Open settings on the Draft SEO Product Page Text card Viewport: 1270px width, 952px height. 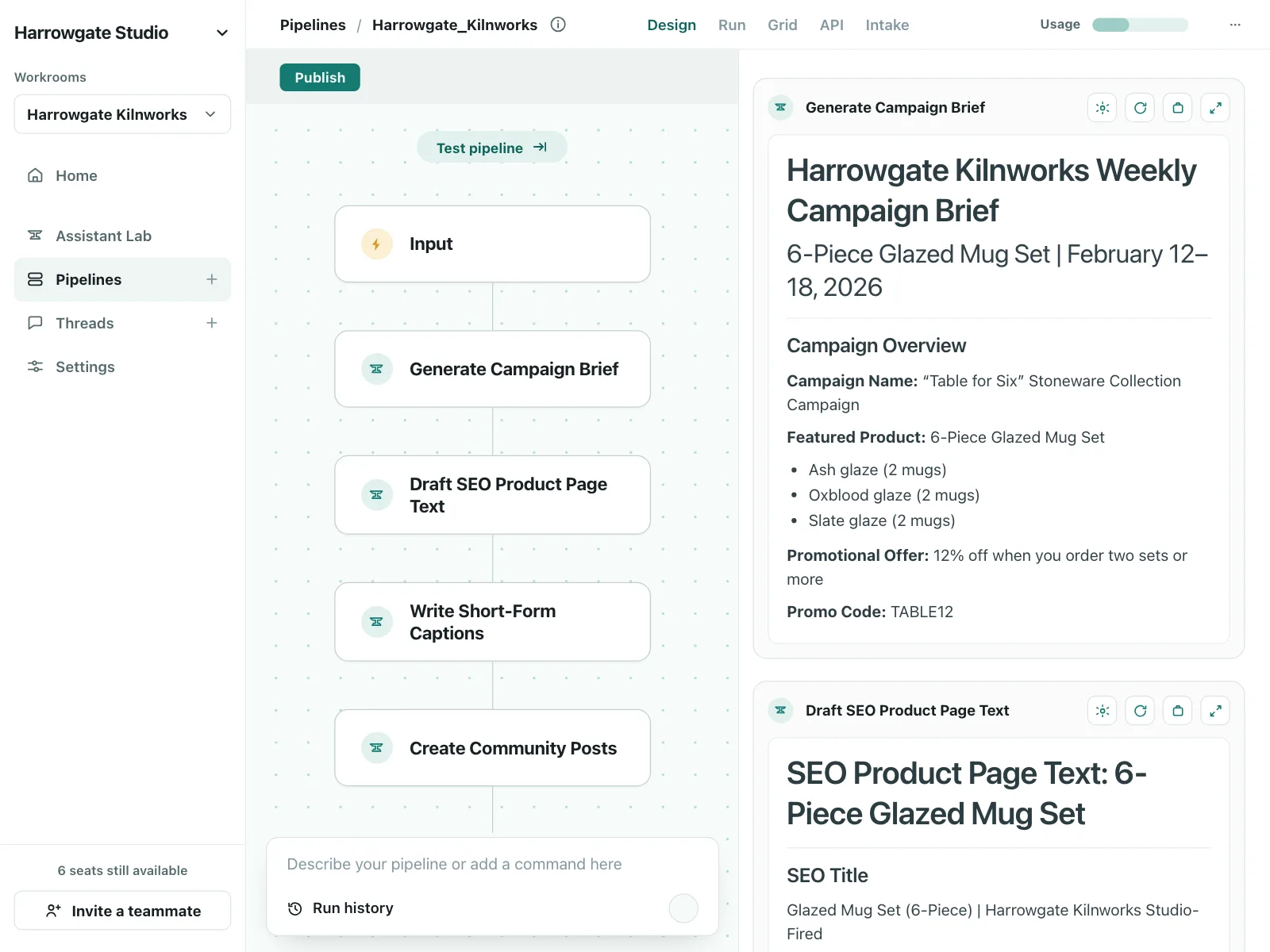[x=1103, y=711]
